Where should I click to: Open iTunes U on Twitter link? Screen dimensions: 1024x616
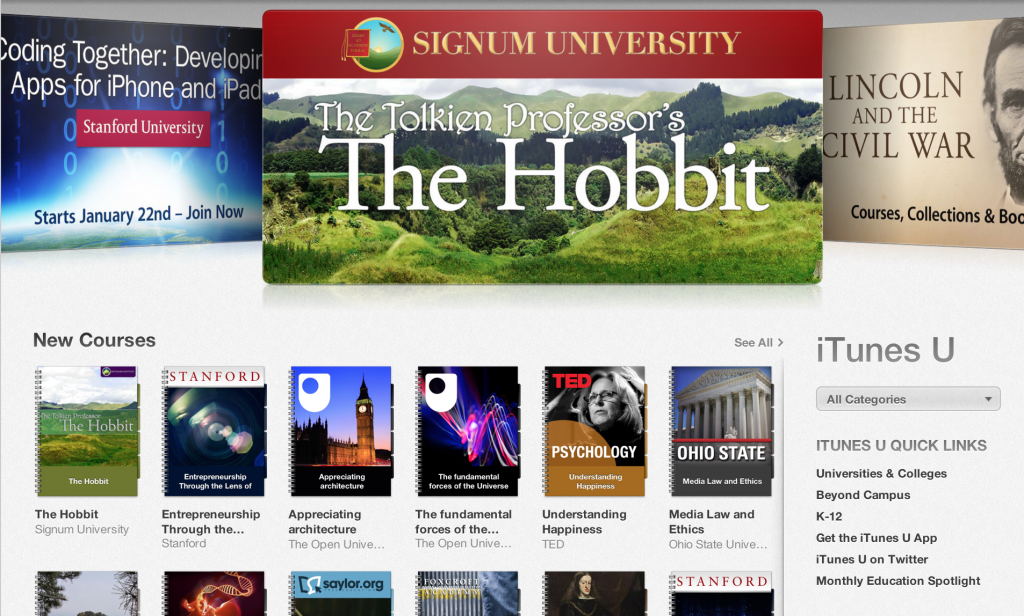click(871, 559)
